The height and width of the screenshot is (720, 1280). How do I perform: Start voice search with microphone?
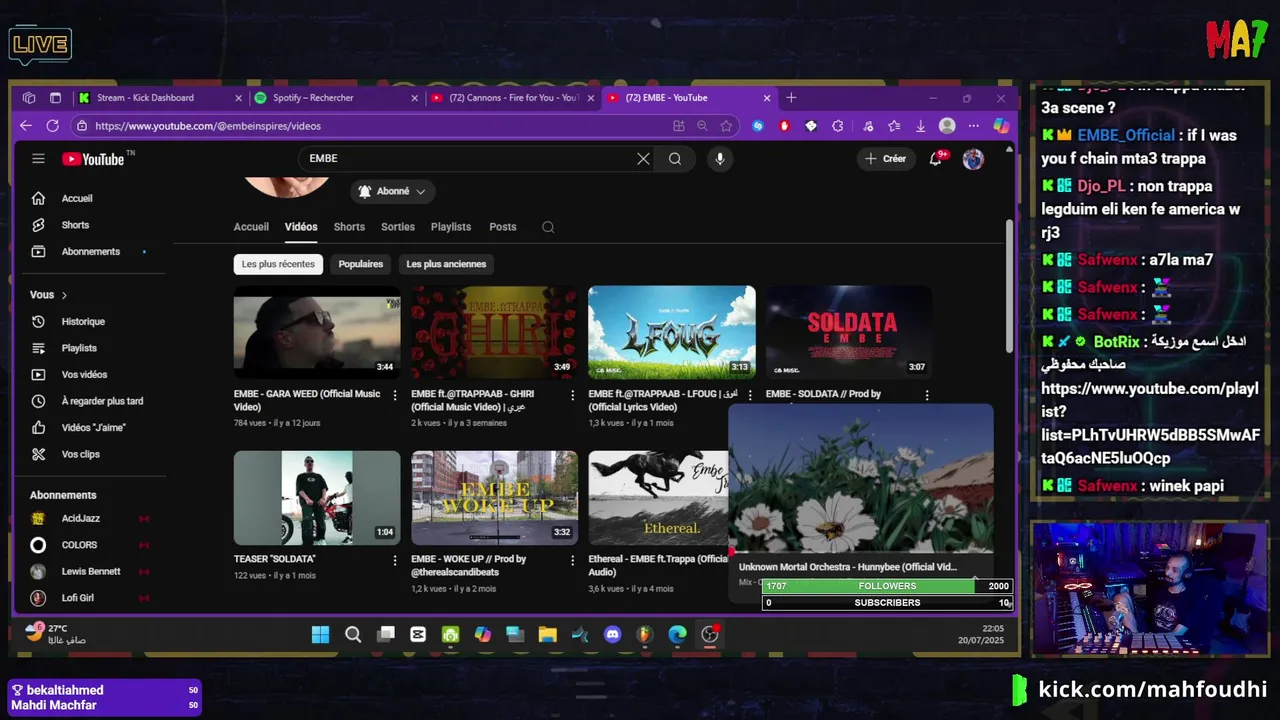(719, 159)
